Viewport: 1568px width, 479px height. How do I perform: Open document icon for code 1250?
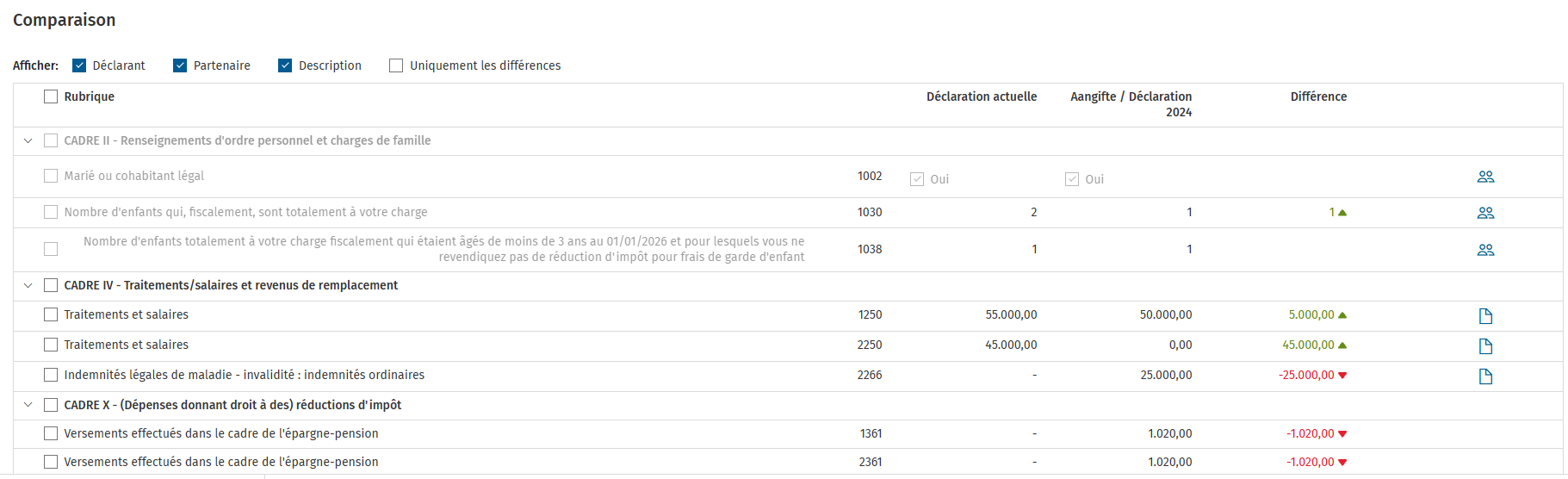click(1485, 316)
